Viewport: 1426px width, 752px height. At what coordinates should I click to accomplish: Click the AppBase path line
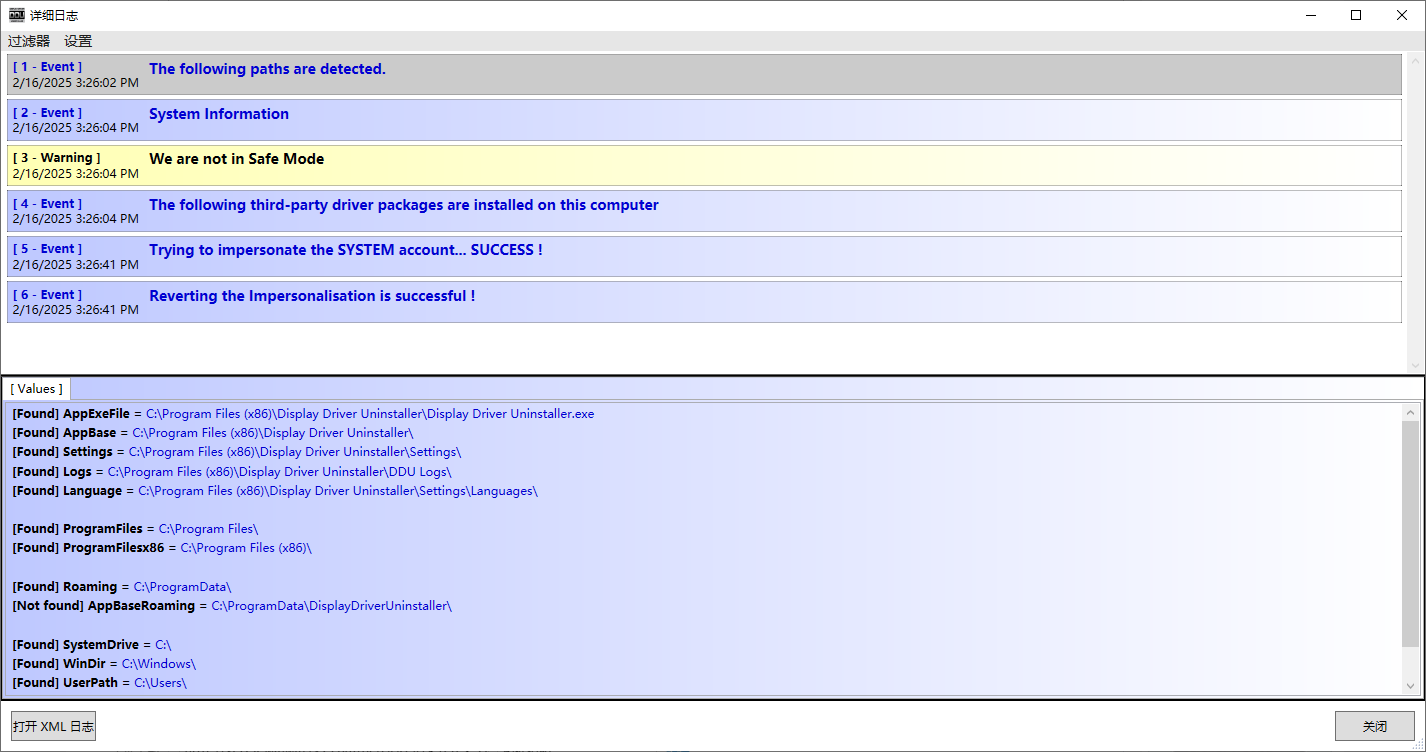(x=213, y=433)
